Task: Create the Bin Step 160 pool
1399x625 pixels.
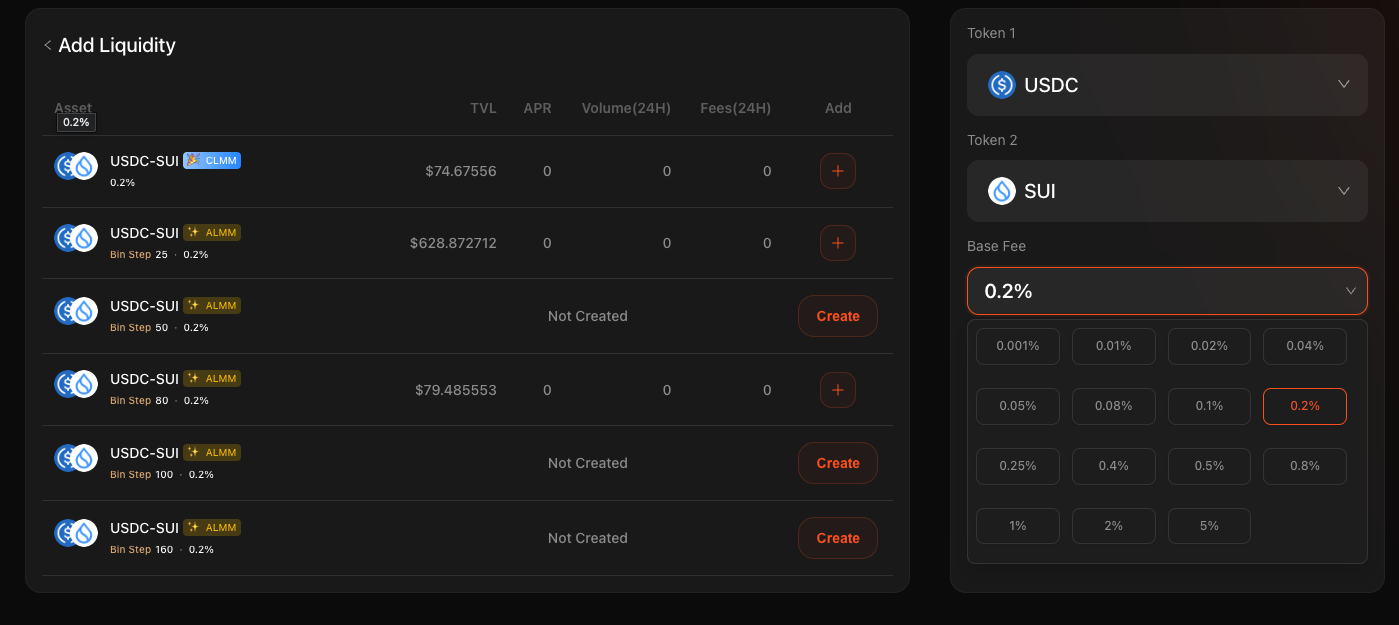Action: [x=837, y=538]
